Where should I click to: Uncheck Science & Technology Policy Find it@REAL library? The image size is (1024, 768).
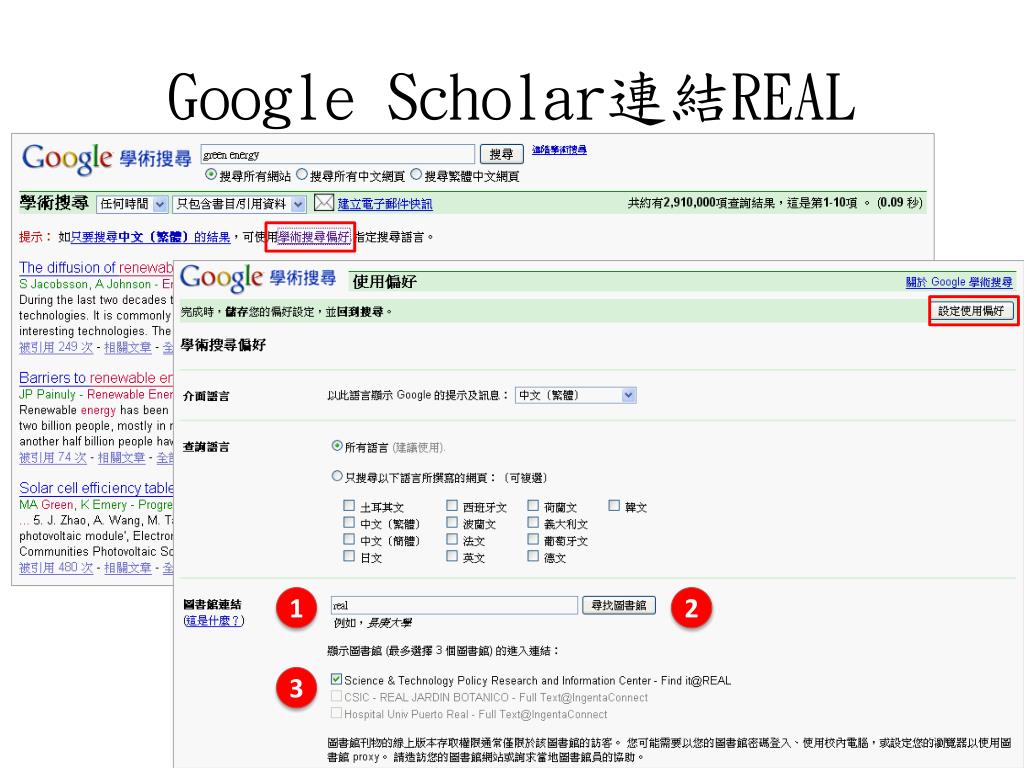(x=336, y=679)
